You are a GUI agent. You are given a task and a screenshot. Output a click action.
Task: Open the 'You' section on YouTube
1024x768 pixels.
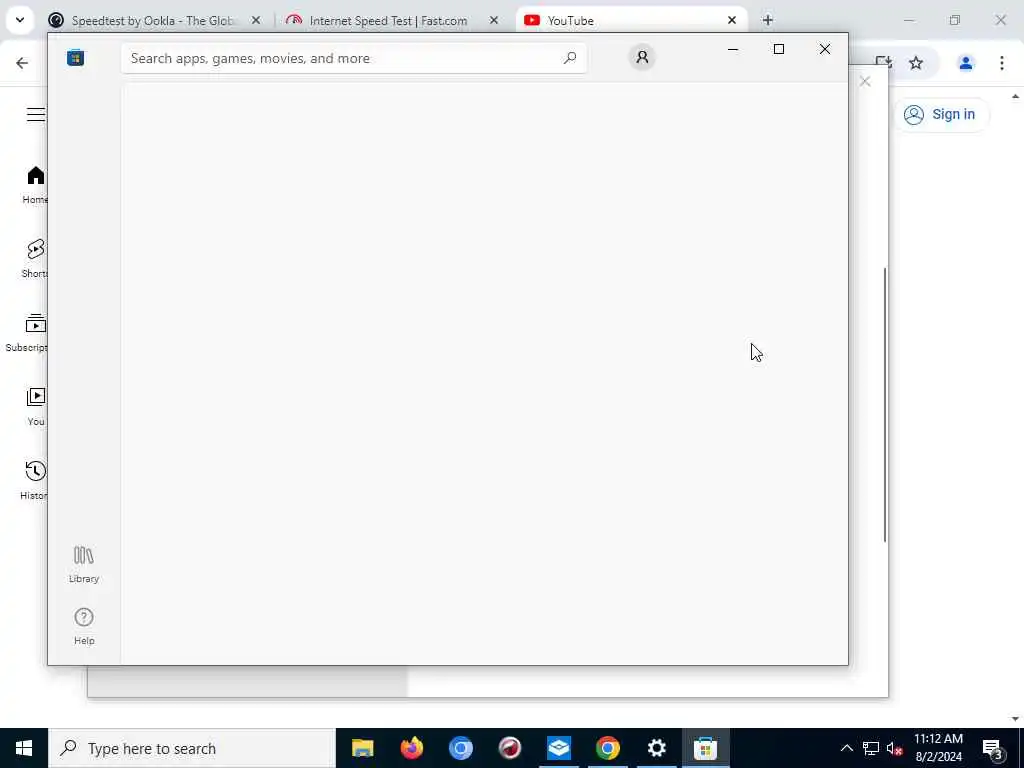(x=36, y=407)
